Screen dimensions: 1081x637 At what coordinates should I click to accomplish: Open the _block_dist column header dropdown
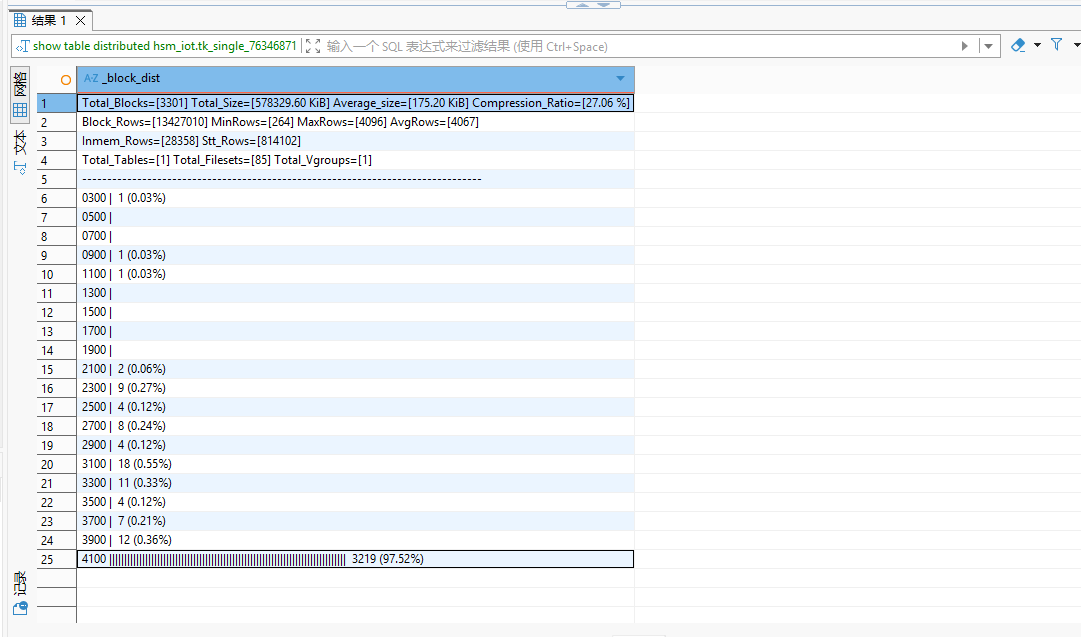coord(620,79)
